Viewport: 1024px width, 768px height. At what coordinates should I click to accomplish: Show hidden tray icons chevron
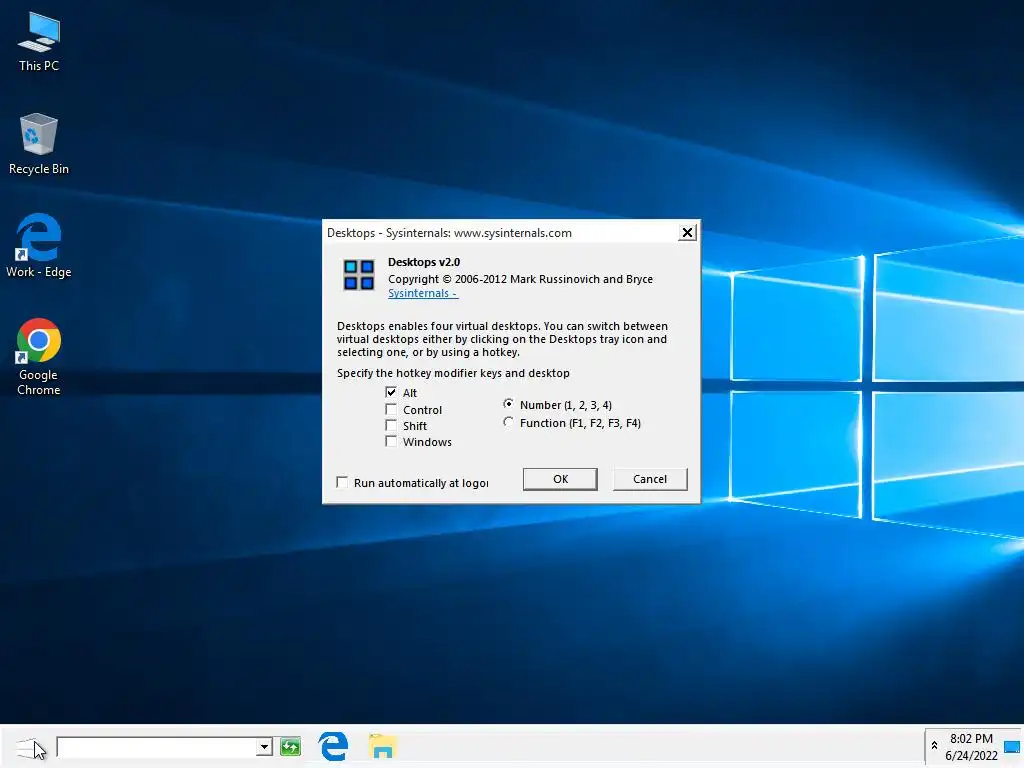[x=935, y=745]
